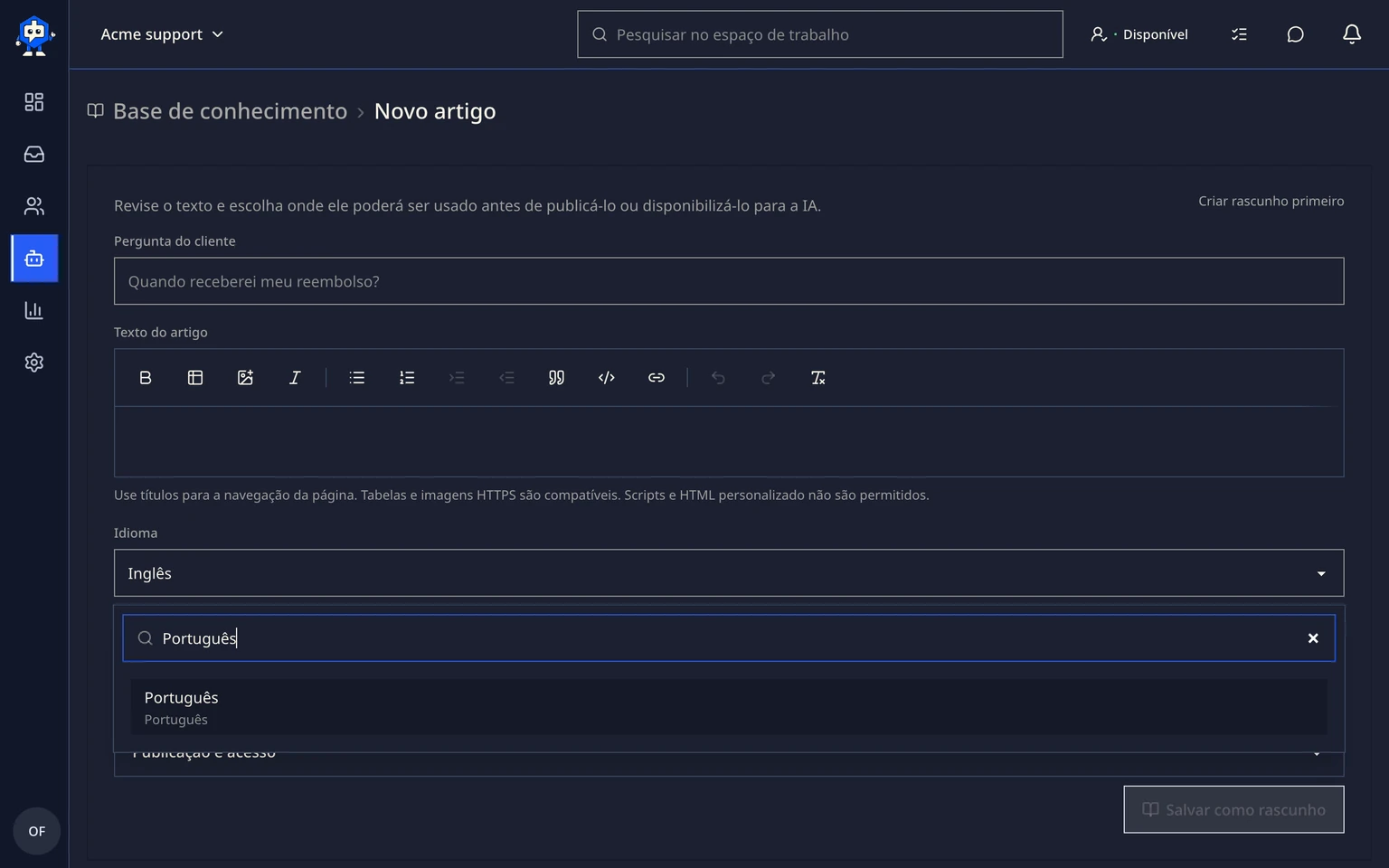The width and height of the screenshot is (1389, 868).
Task: Clear text formatting in the editor
Action: point(818,378)
